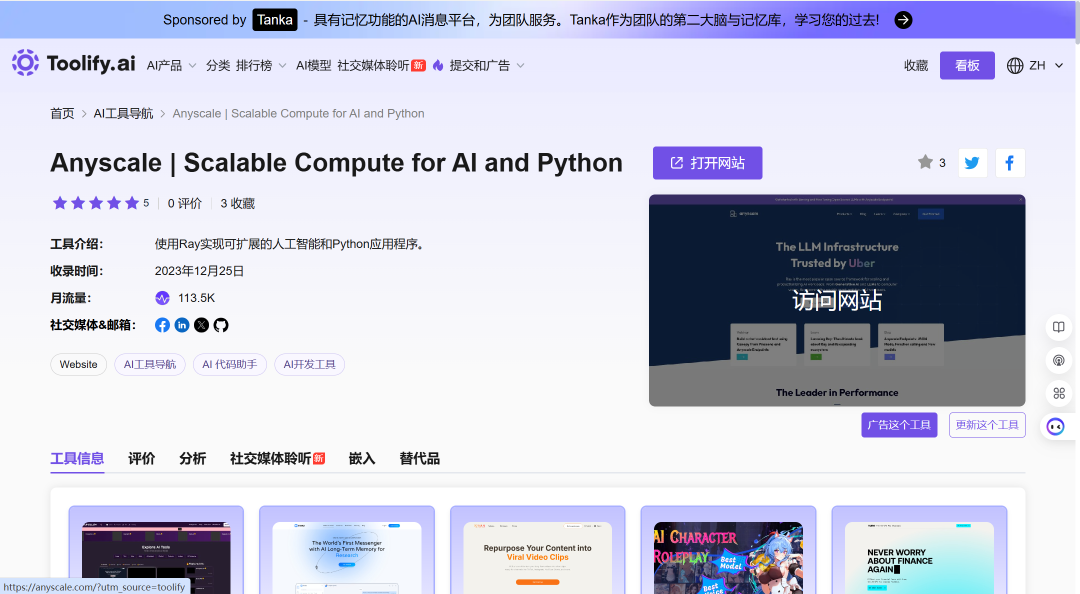
Task: Open the Explore AI Tools dark card thumbnail
Action: click(x=156, y=557)
